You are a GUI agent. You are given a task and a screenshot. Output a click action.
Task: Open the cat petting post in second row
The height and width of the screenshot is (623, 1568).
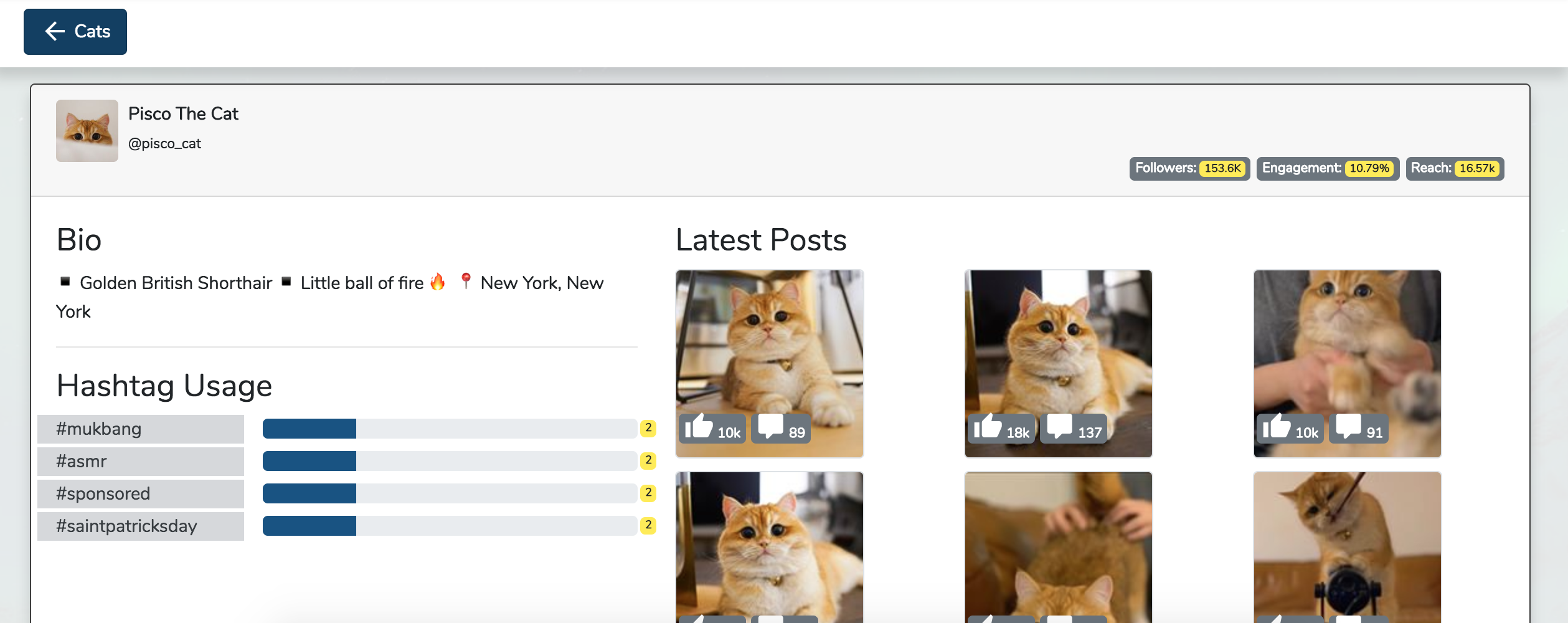[1059, 548]
